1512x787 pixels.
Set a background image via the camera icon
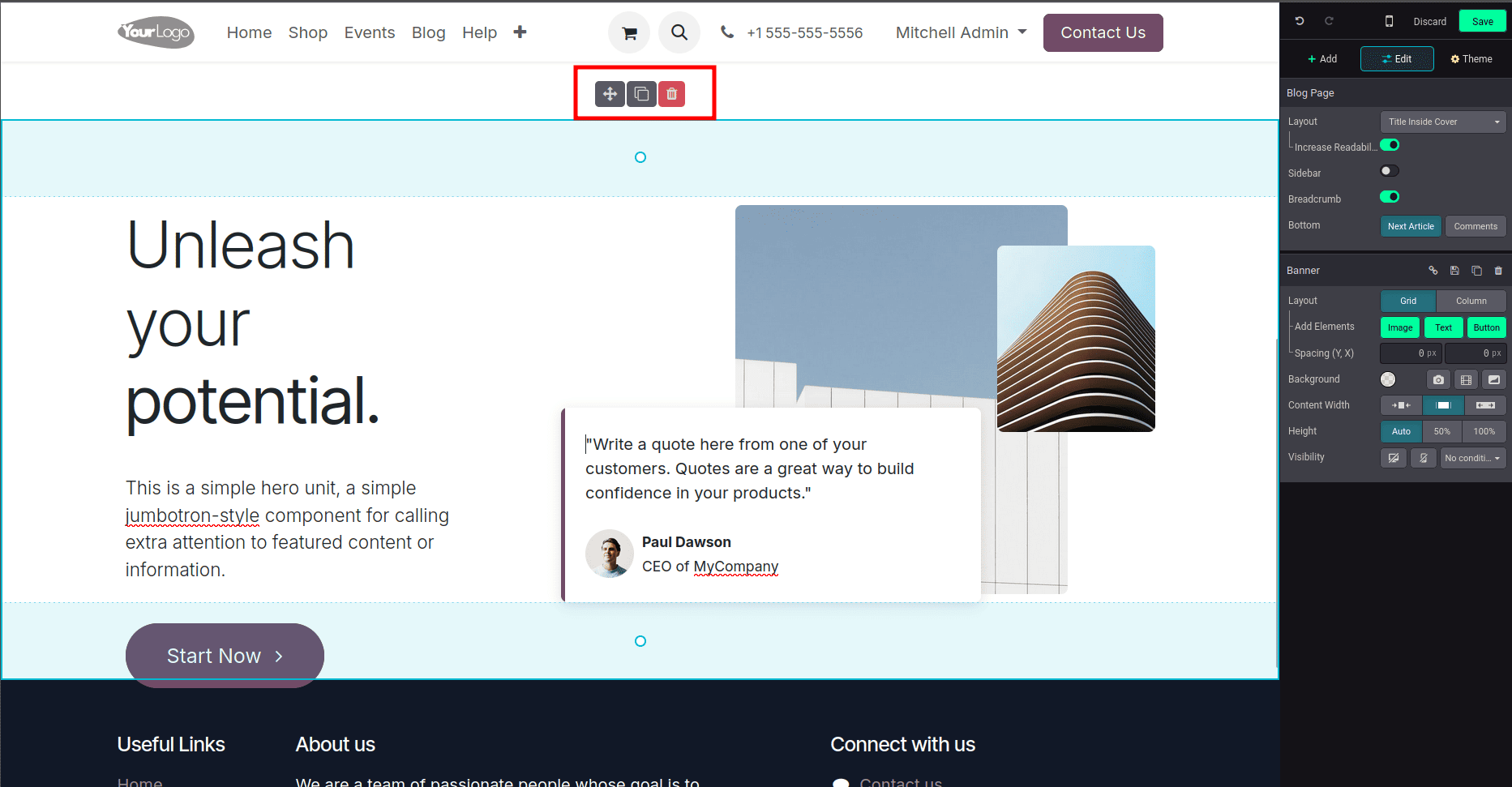1437,379
